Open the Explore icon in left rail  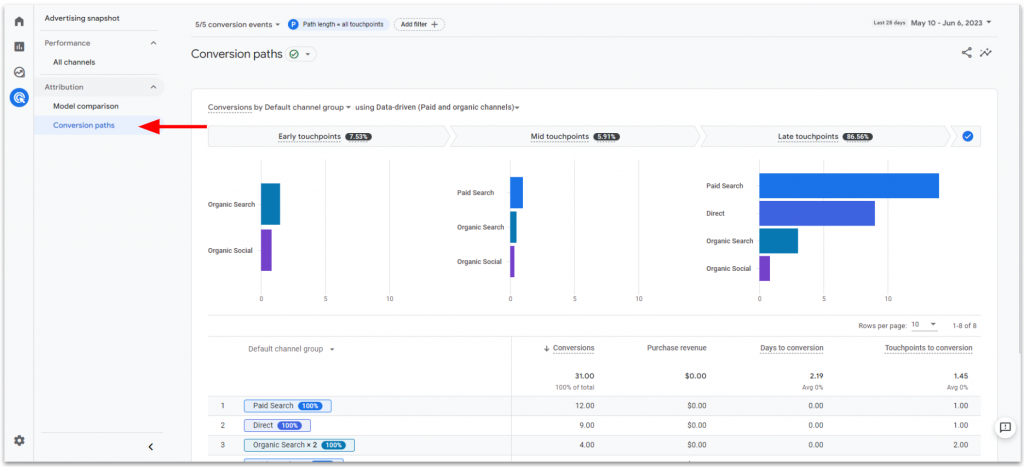(x=19, y=72)
